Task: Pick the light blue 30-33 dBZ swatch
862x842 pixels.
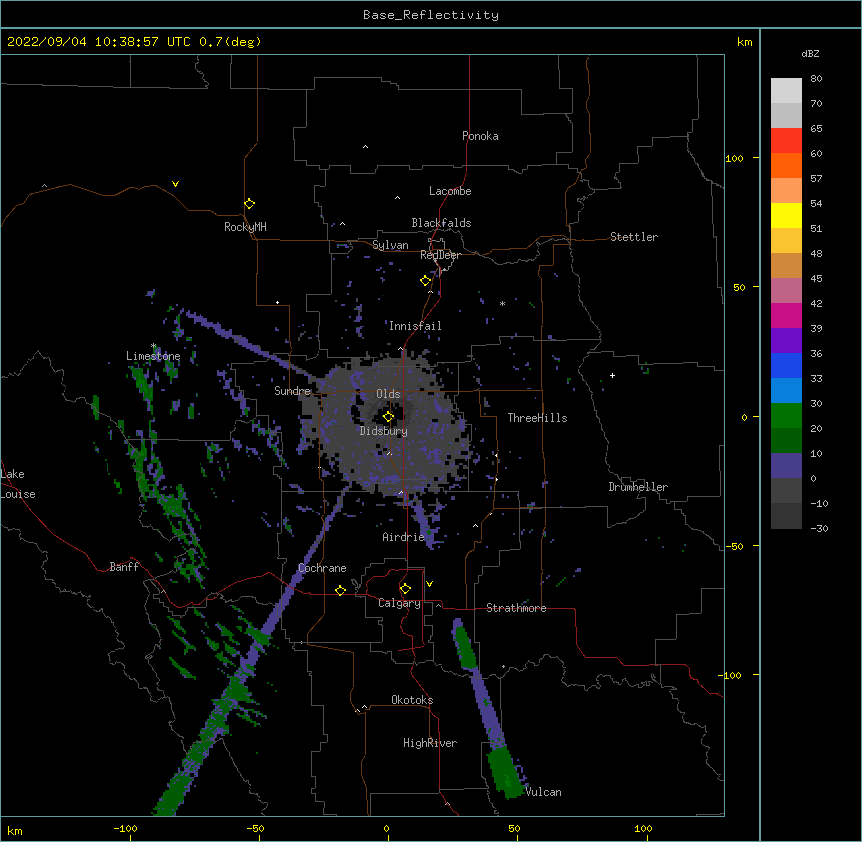Action: 786,390
